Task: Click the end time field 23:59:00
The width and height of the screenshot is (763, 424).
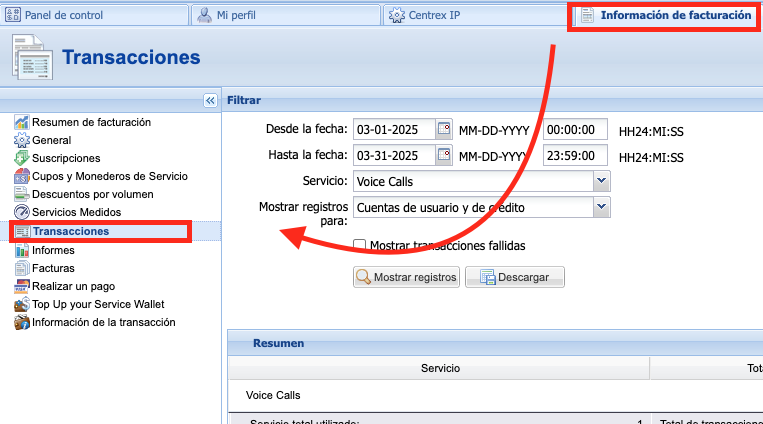Action: click(x=575, y=155)
